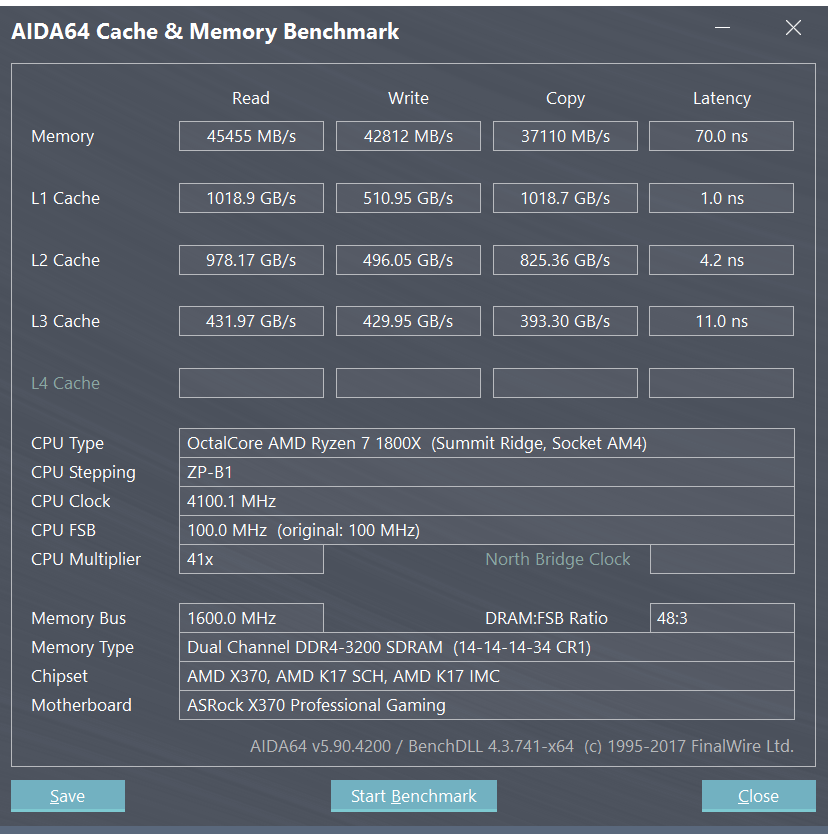836x838 pixels.
Task: Click the Copy column header
Action: coord(566,99)
